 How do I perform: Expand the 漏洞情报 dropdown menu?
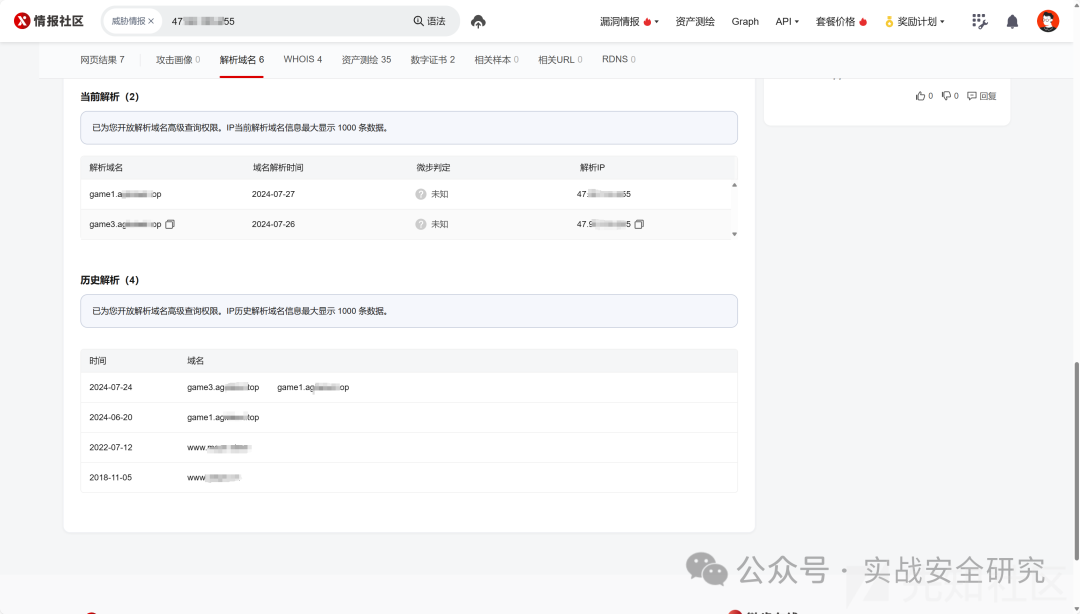click(629, 21)
